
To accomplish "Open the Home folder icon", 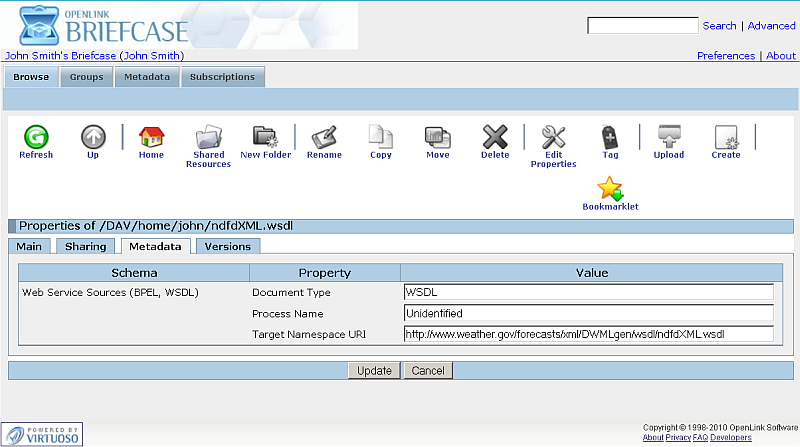I will 151,137.
